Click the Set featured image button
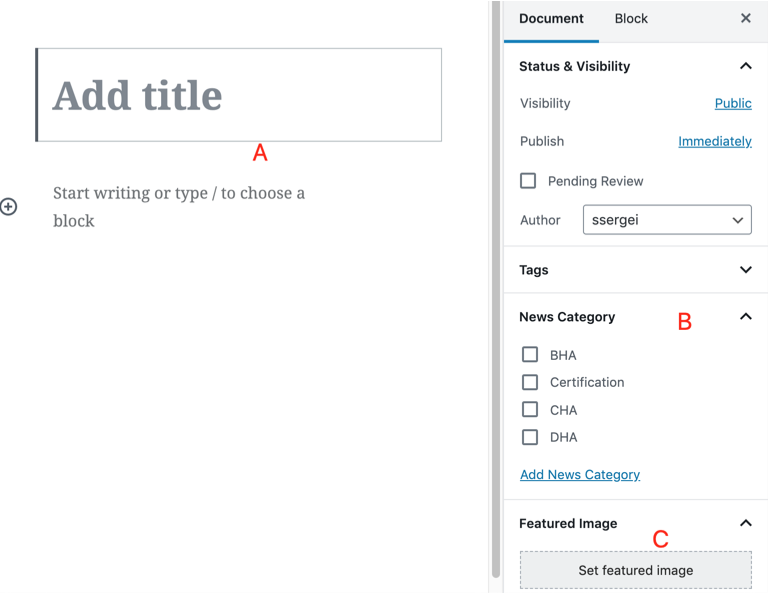768x593 pixels. [x=635, y=570]
